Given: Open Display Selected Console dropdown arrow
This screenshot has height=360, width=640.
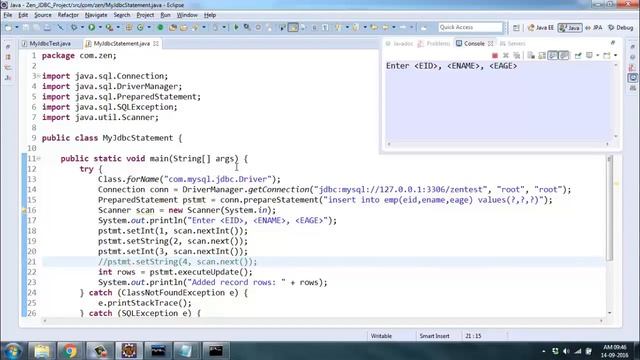Looking at the screenshot, I should pos(598,56).
